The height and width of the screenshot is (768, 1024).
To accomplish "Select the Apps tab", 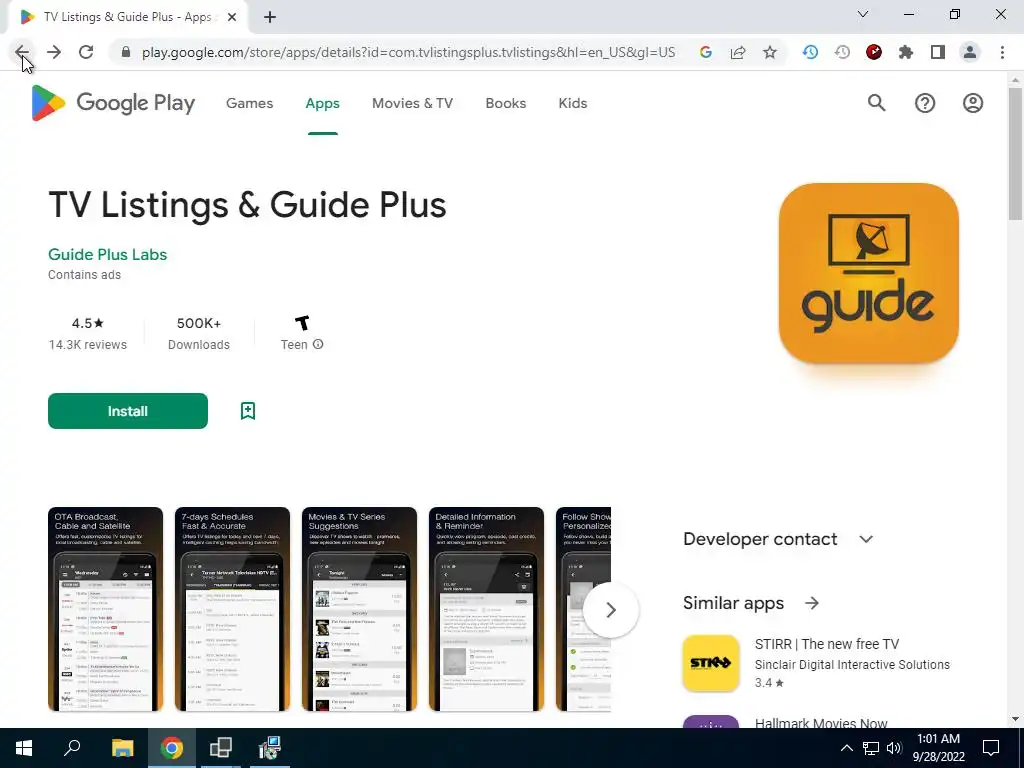I will pos(323,103).
